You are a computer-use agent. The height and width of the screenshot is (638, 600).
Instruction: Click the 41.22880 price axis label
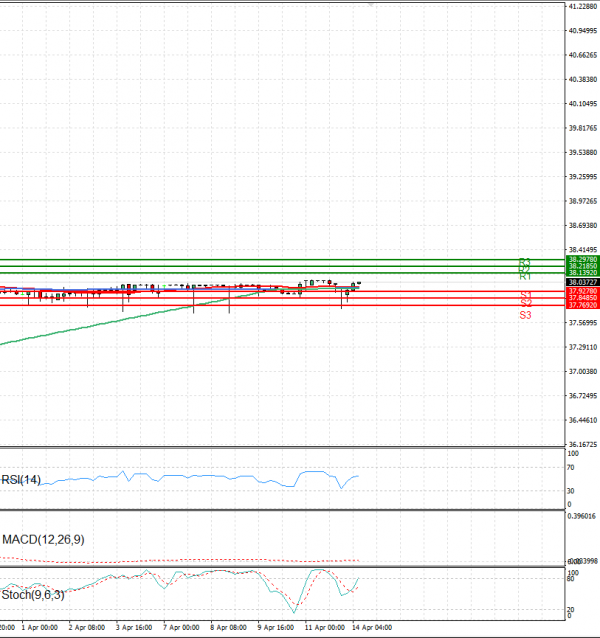click(582, 7)
